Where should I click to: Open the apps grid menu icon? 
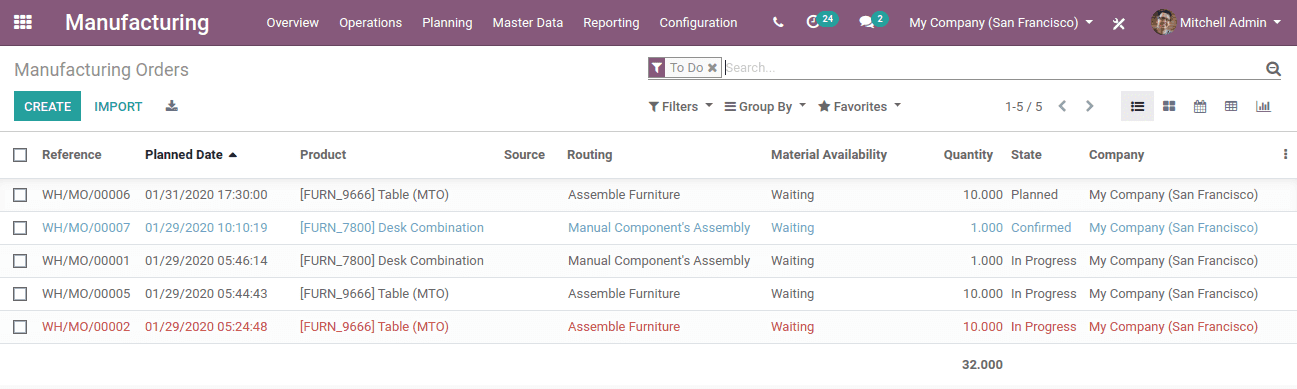[x=22, y=22]
